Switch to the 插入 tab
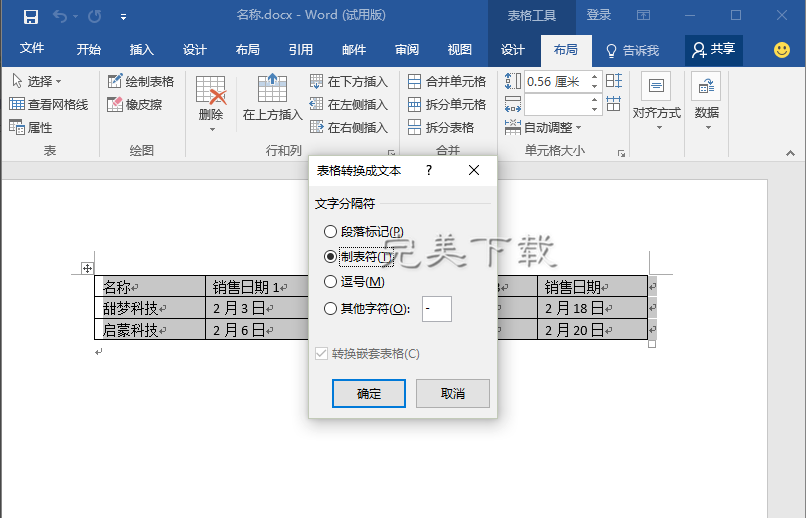This screenshot has height=518, width=806. click(x=141, y=49)
